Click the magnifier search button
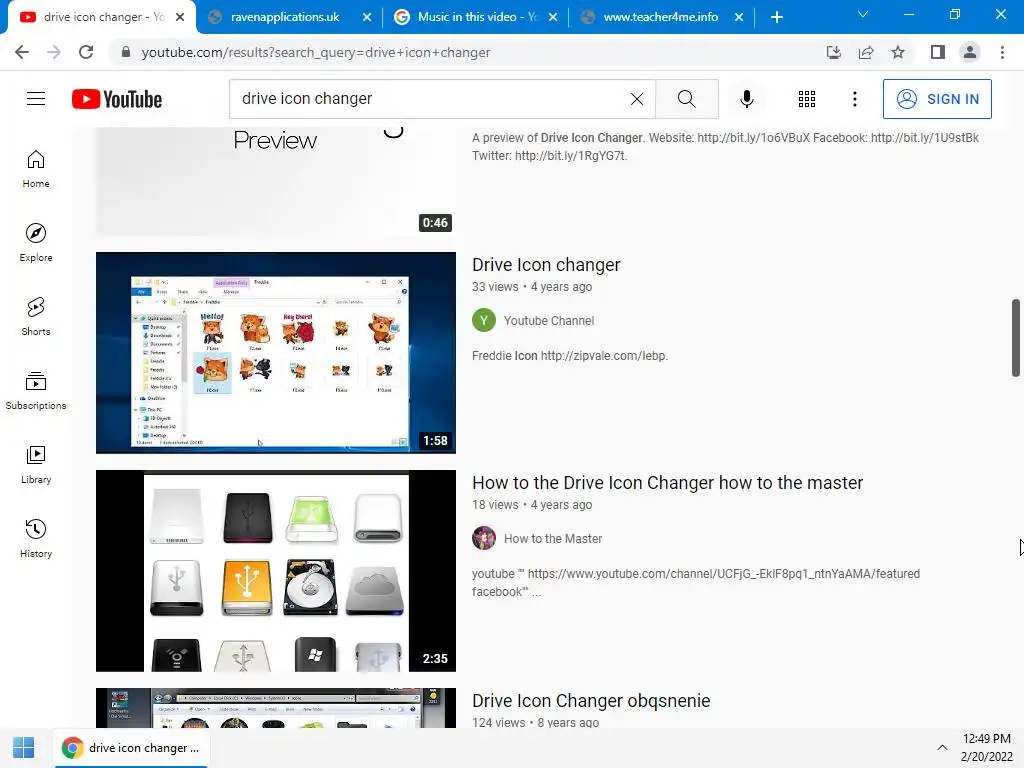 click(x=686, y=99)
